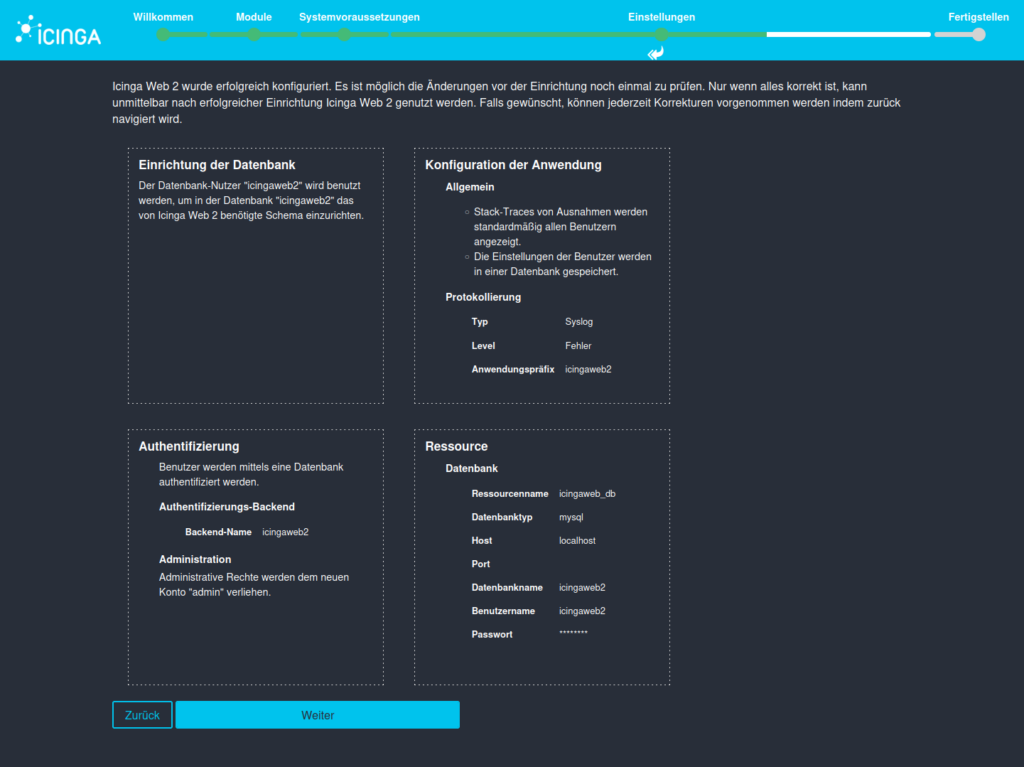Click the Syslog value next to Typ

point(579,322)
